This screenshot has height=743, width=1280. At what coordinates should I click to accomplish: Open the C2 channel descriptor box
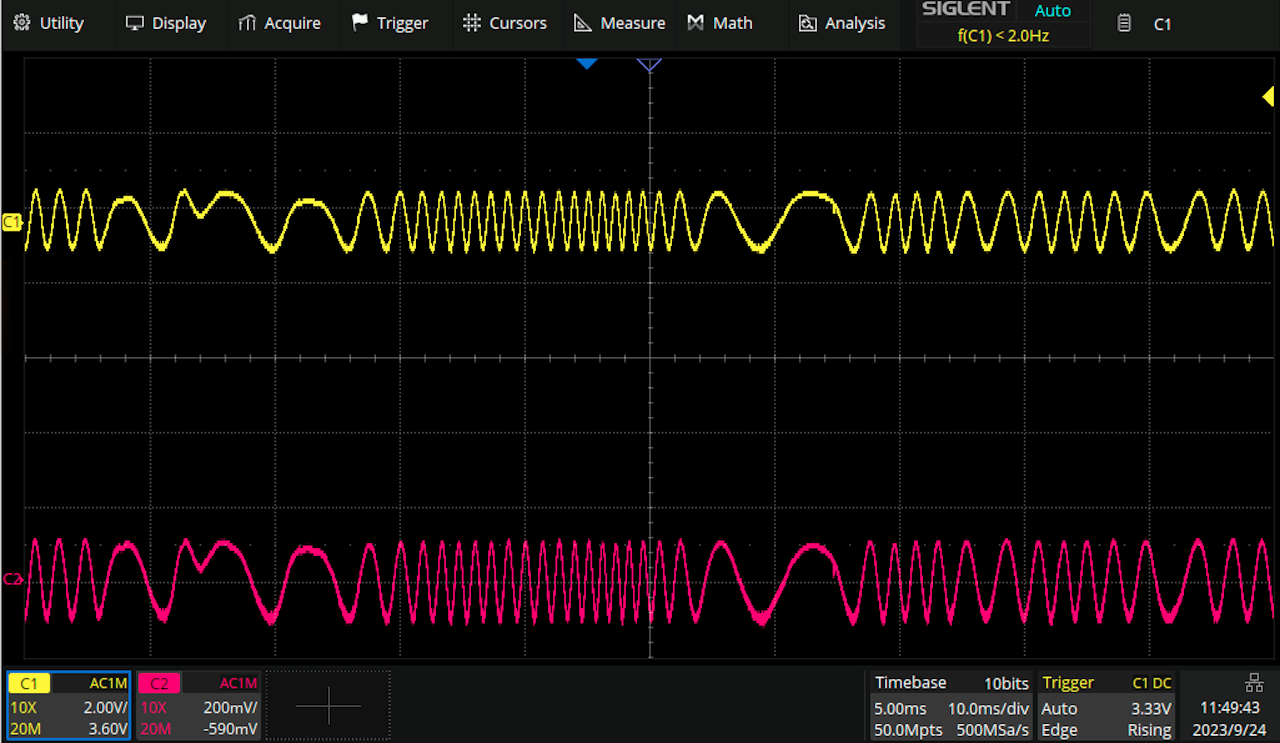click(x=198, y=705)
